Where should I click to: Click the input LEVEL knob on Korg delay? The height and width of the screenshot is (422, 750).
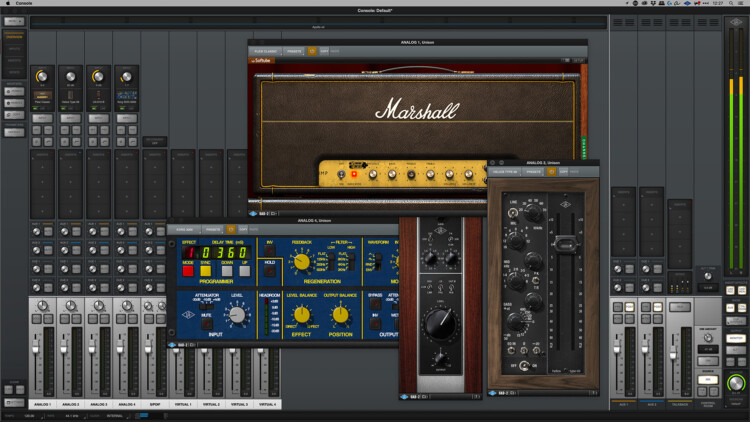[236, 315]
